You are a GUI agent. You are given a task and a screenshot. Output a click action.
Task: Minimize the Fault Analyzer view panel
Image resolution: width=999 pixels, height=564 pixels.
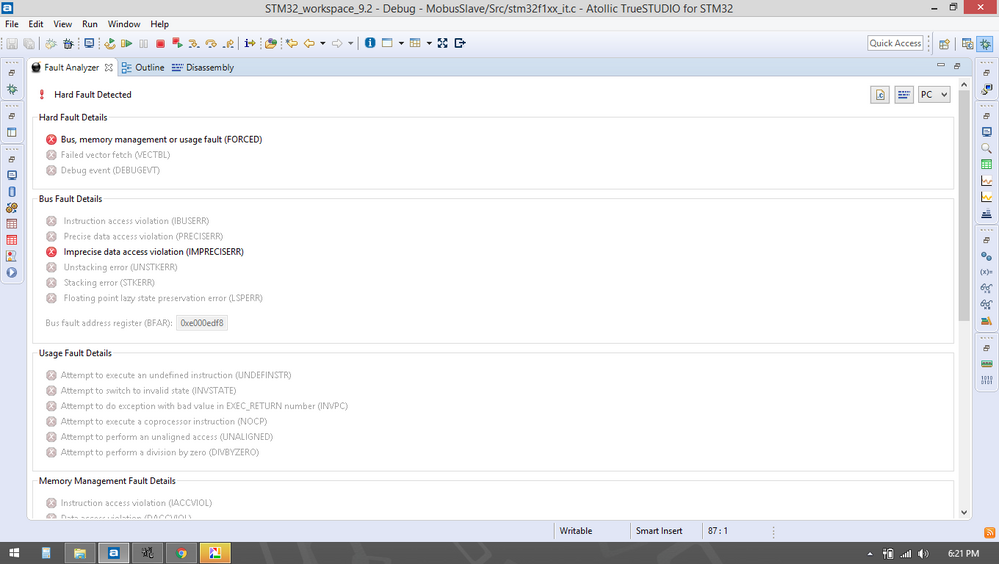(x=941, y=65)
